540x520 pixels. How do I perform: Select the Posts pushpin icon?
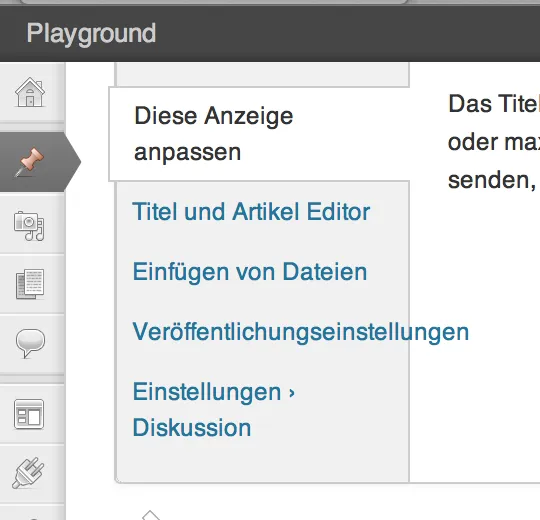click(x=29, y=162)
